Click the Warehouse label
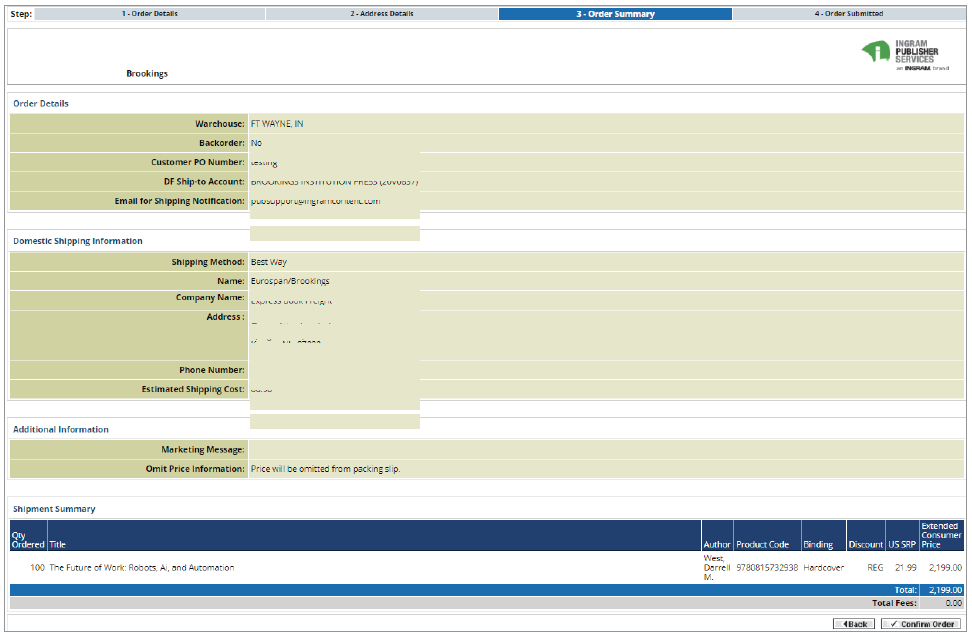The height and width of the screenshot is (632, 972). [x=220, y=124]
